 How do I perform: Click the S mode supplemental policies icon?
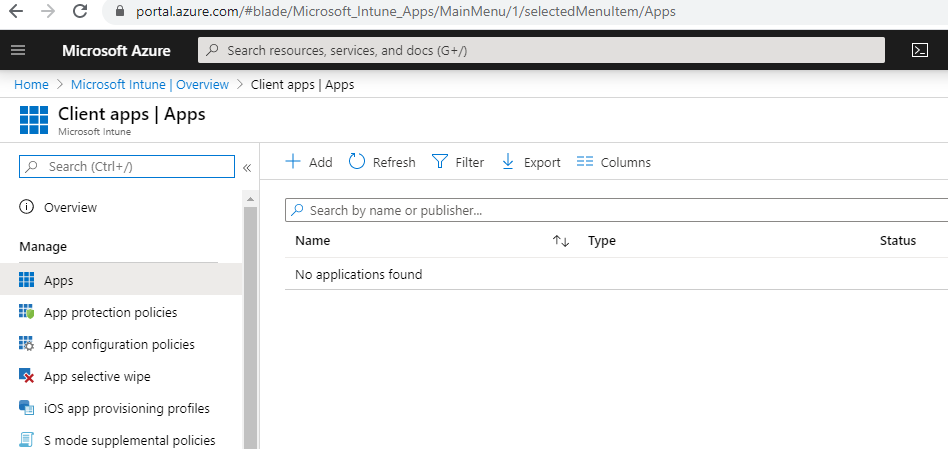click(x=27, y=440)
